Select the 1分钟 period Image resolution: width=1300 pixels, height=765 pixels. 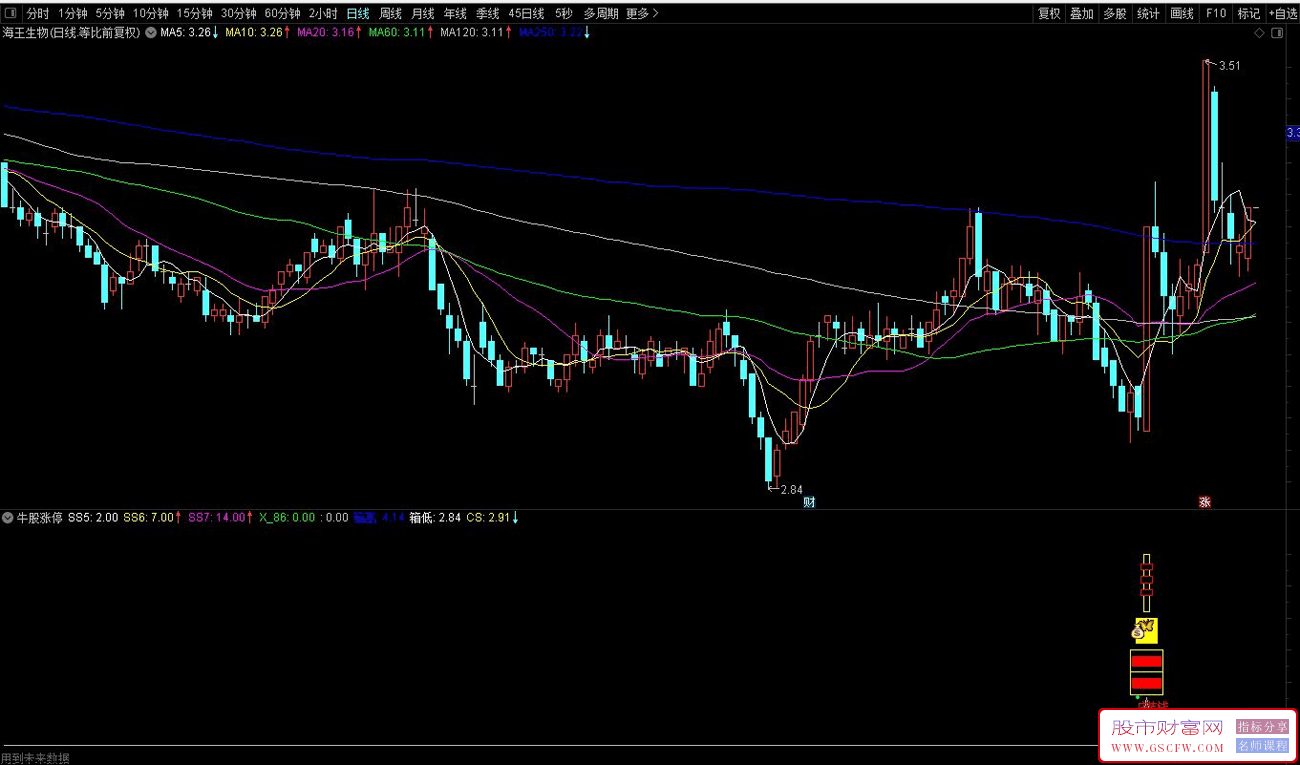(x=72, y=14)
